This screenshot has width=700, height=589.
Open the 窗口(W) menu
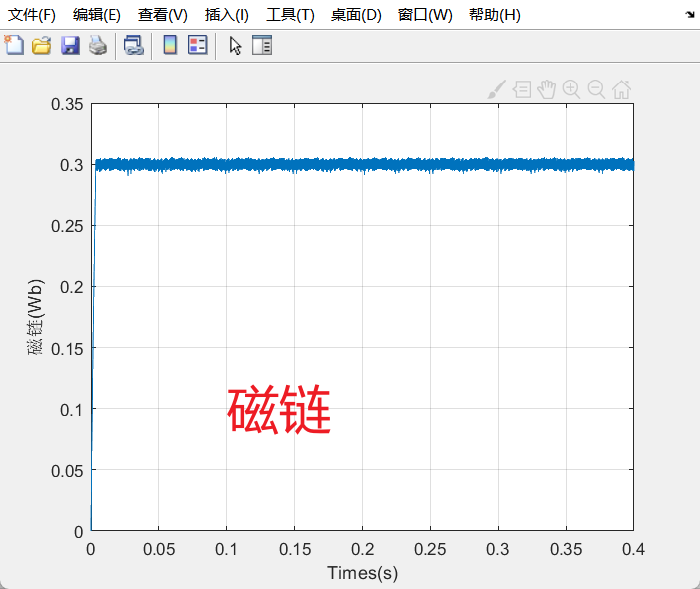425,15
